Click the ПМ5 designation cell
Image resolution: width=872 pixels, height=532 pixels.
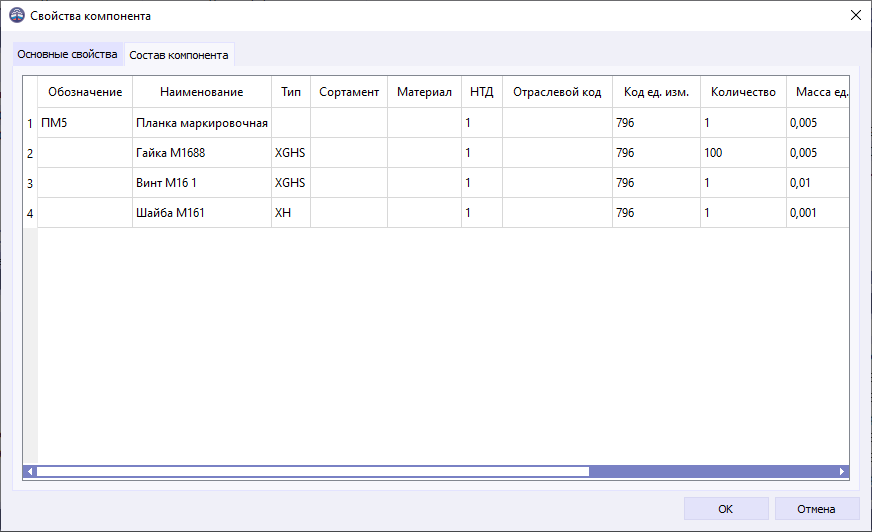(85, 123)
